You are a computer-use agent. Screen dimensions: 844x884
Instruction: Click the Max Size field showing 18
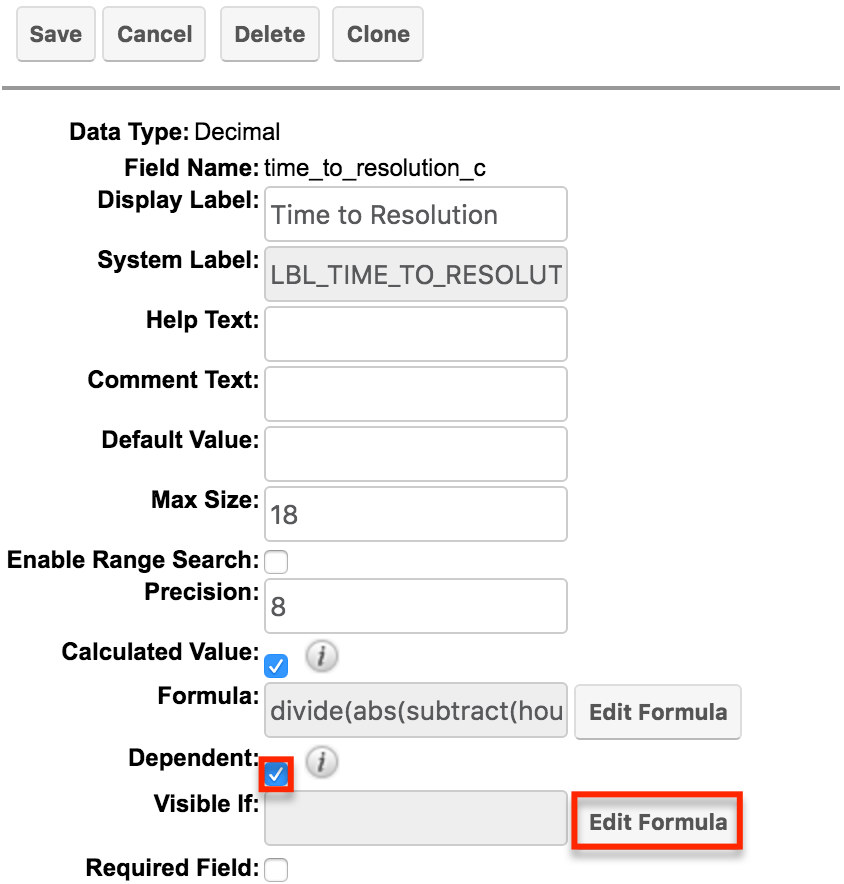click(416, 514)
